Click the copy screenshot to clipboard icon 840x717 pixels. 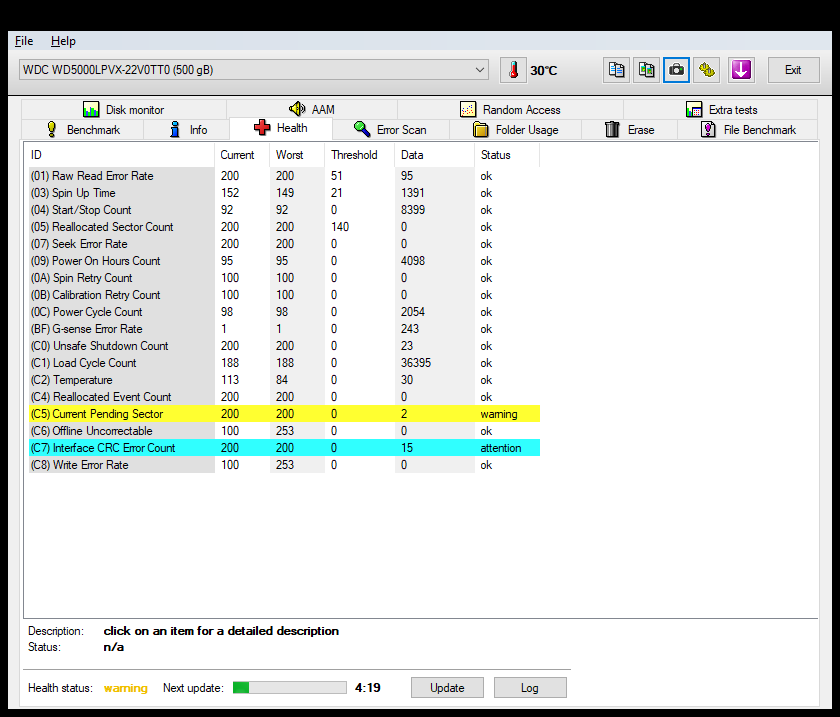tap(647, 70)
